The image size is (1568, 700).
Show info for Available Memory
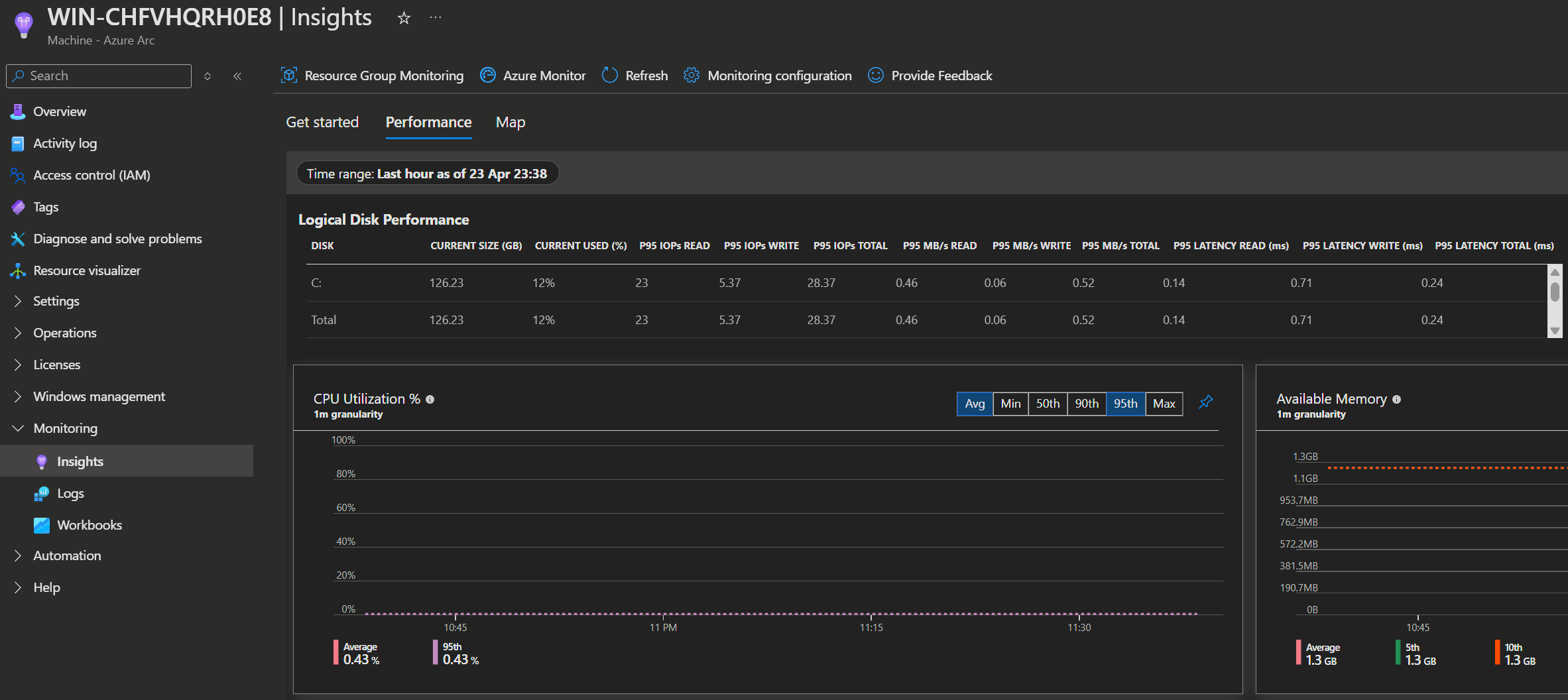coord(1396,400)
